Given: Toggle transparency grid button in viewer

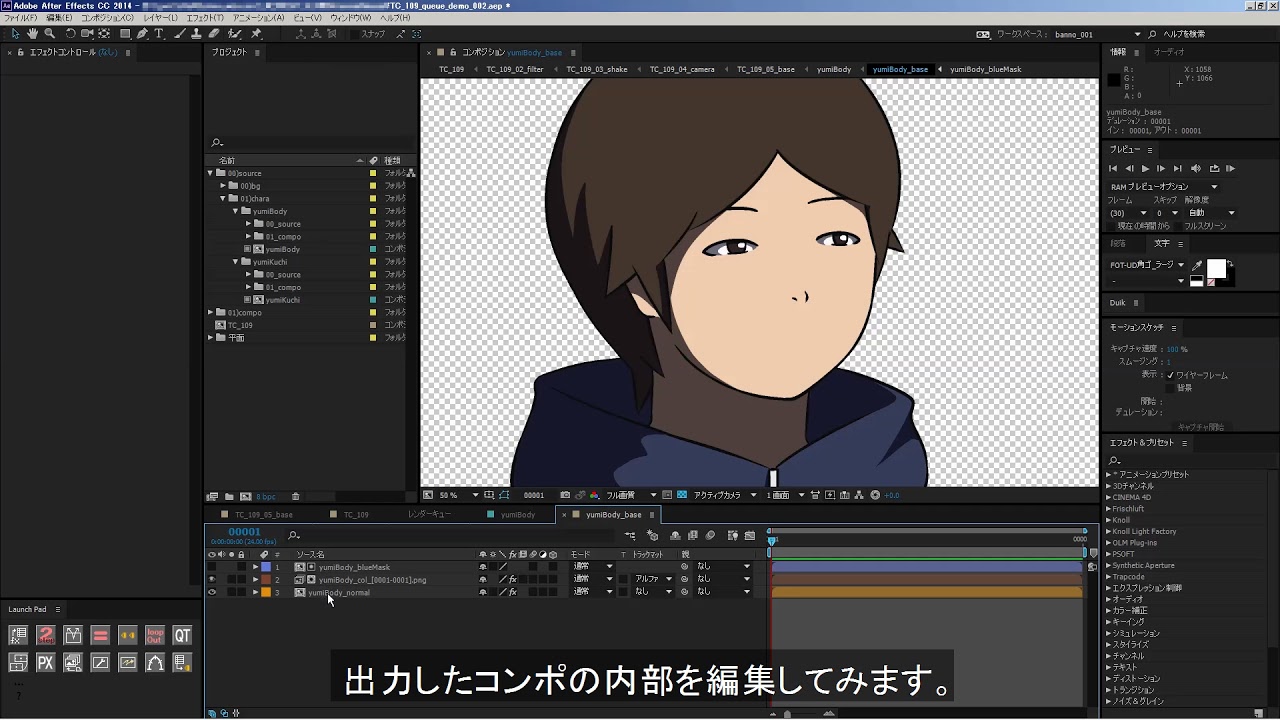Looking at the screenshot, I should point(682,495).
